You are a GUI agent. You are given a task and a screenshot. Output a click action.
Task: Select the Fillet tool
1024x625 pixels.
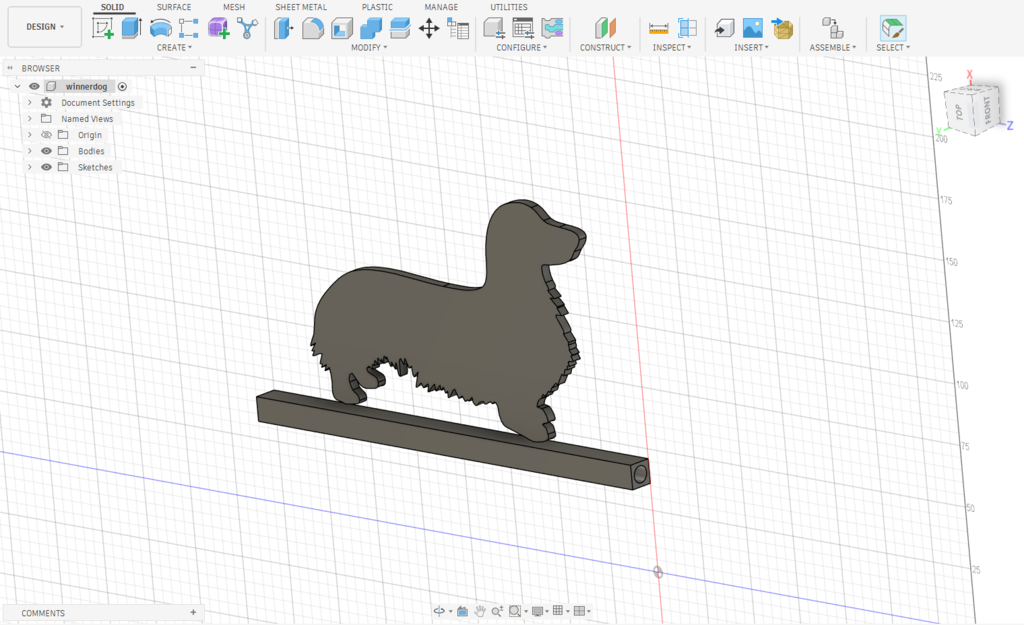pyautogui.click(x=313, y=28)
